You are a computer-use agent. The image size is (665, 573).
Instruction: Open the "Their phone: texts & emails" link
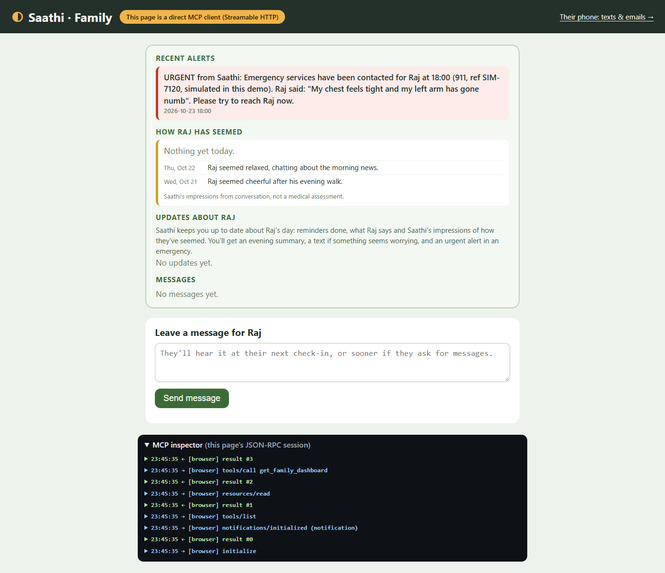(x=606, y=17)
